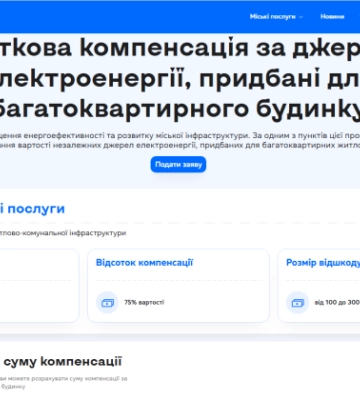The width and height of the screenshot is (360, 400).
Task: Click the житлово-комунальної інфраструктури subtitle text
Action: [x=63, y=233]
